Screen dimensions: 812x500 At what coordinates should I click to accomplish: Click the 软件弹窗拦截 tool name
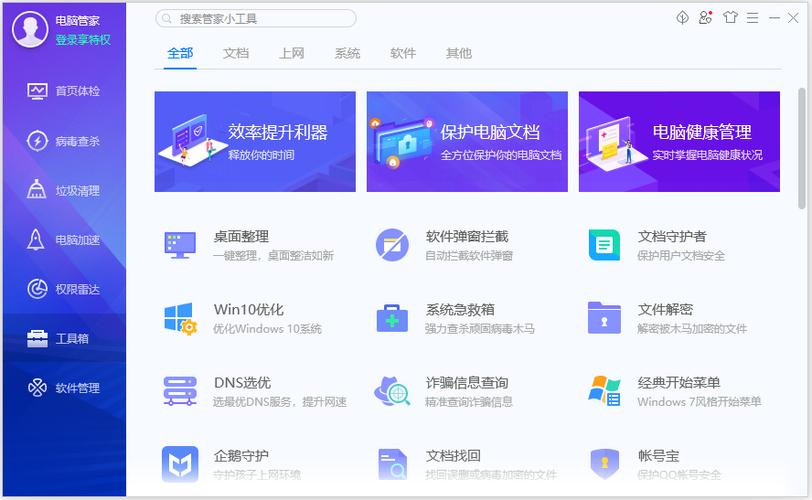tap(467, 237)
